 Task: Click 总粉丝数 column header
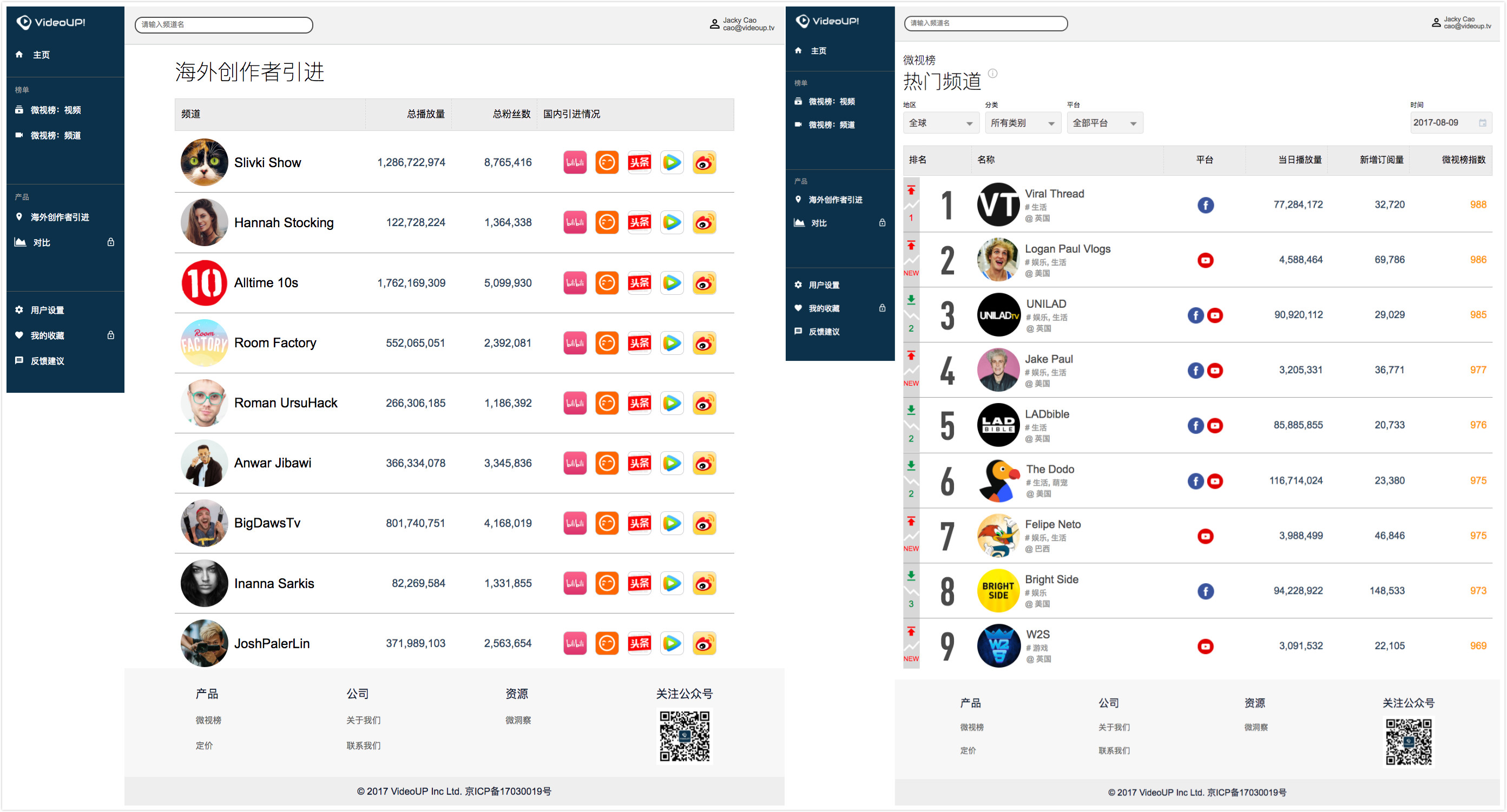click(x=511, y=114)
